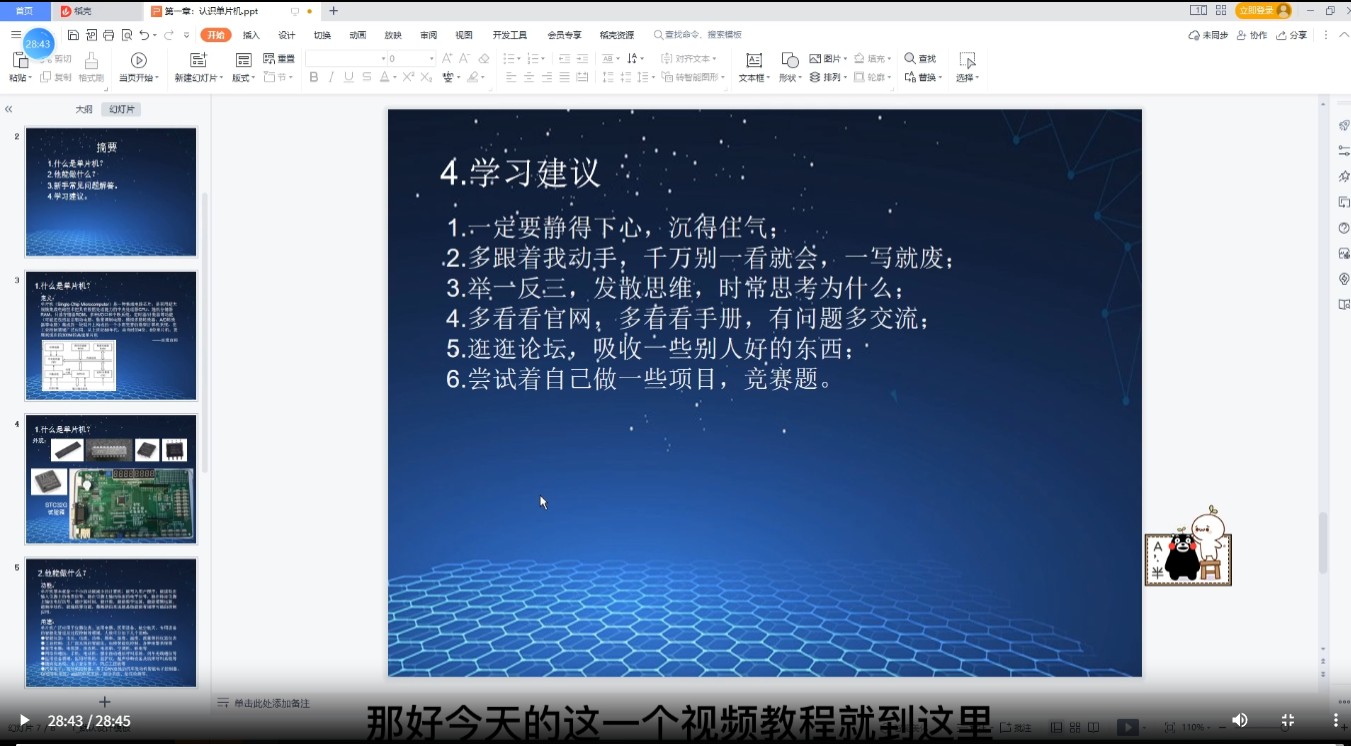1351x746 pixels.
Task: Click the redo arrow icon
Action: point(169,35)
